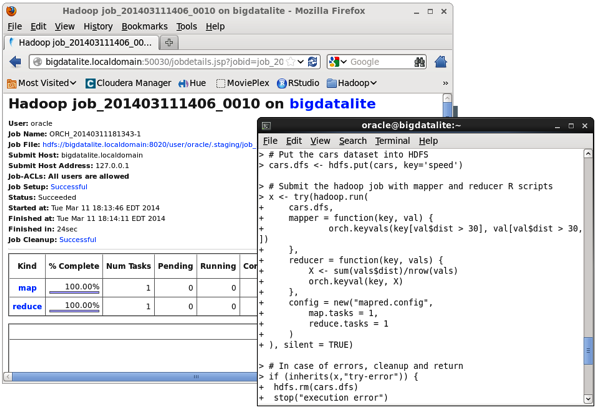Click the terminal scrollbar up arrow
The height and width of the screenshot is (412, 600).
coord(588,154)
